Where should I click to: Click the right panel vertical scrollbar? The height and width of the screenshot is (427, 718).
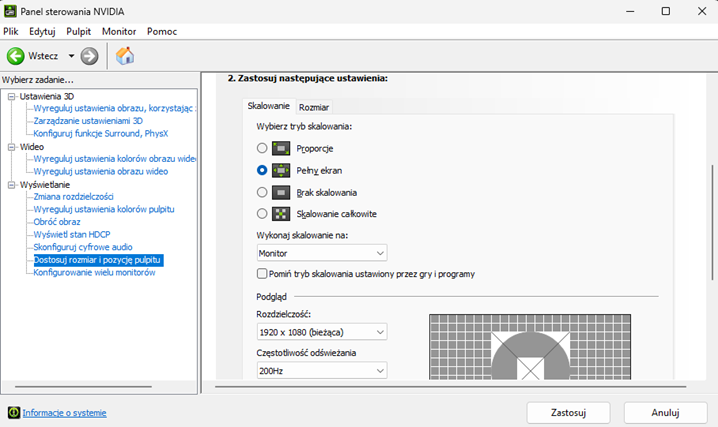pos(712,222)
